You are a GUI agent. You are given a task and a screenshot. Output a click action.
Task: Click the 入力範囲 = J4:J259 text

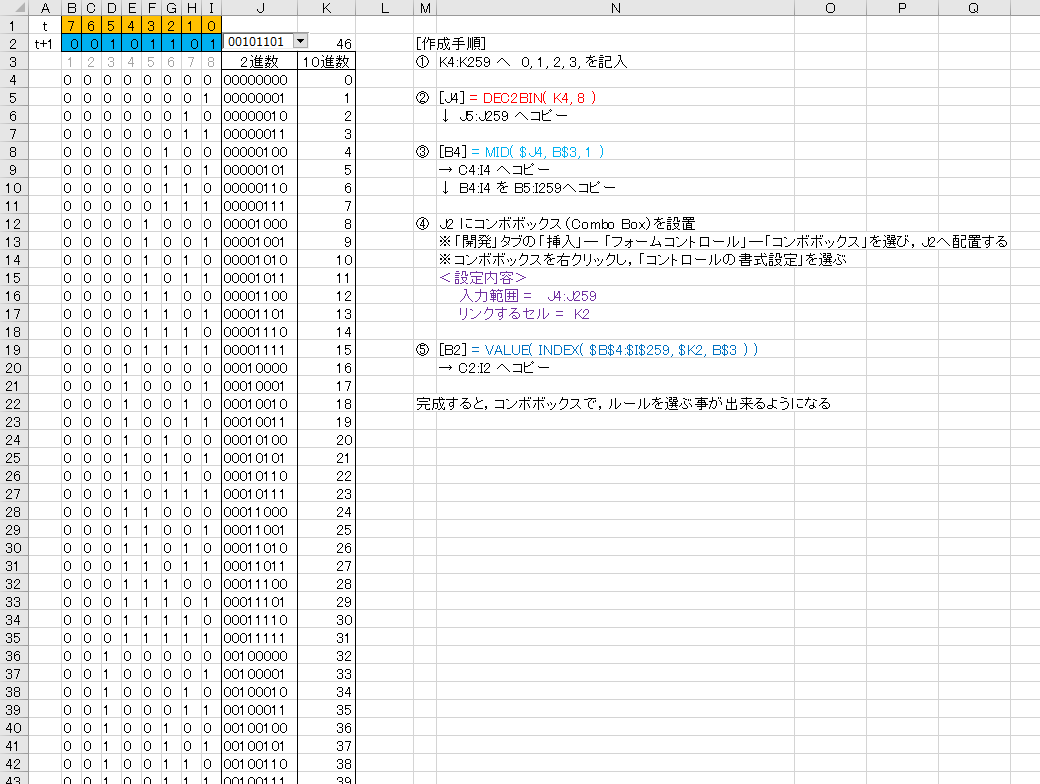528,296
